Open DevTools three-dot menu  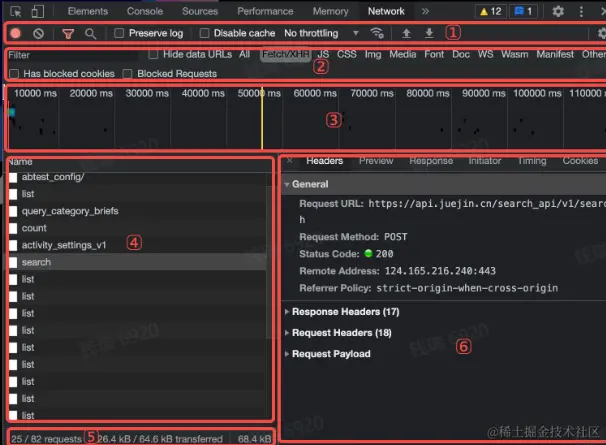click(581, 12)
